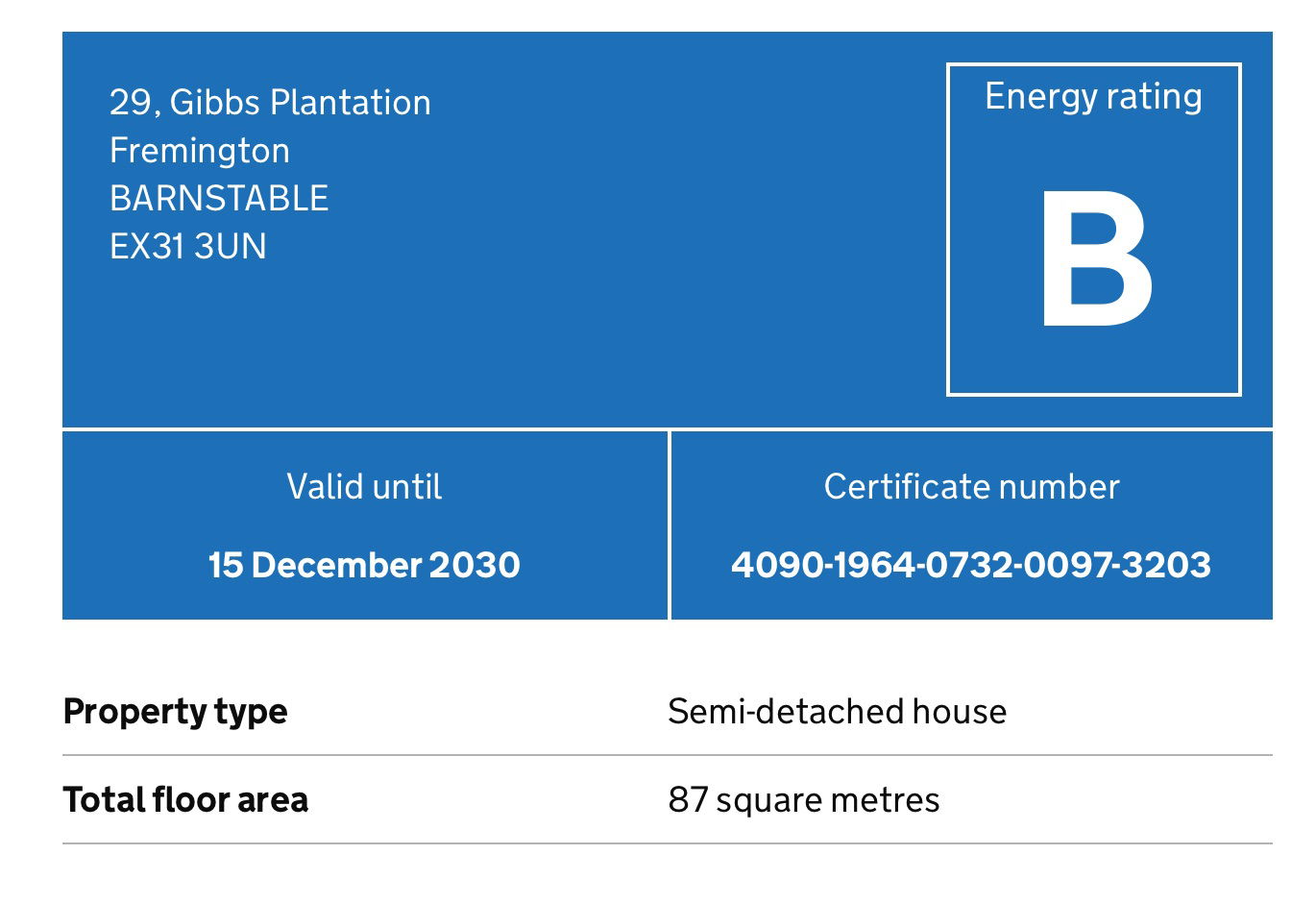The image size is (1316, 903).
Task: Select the certificate number 4090-1964-0732-0097-3203
Action: [x=971, y=565]
